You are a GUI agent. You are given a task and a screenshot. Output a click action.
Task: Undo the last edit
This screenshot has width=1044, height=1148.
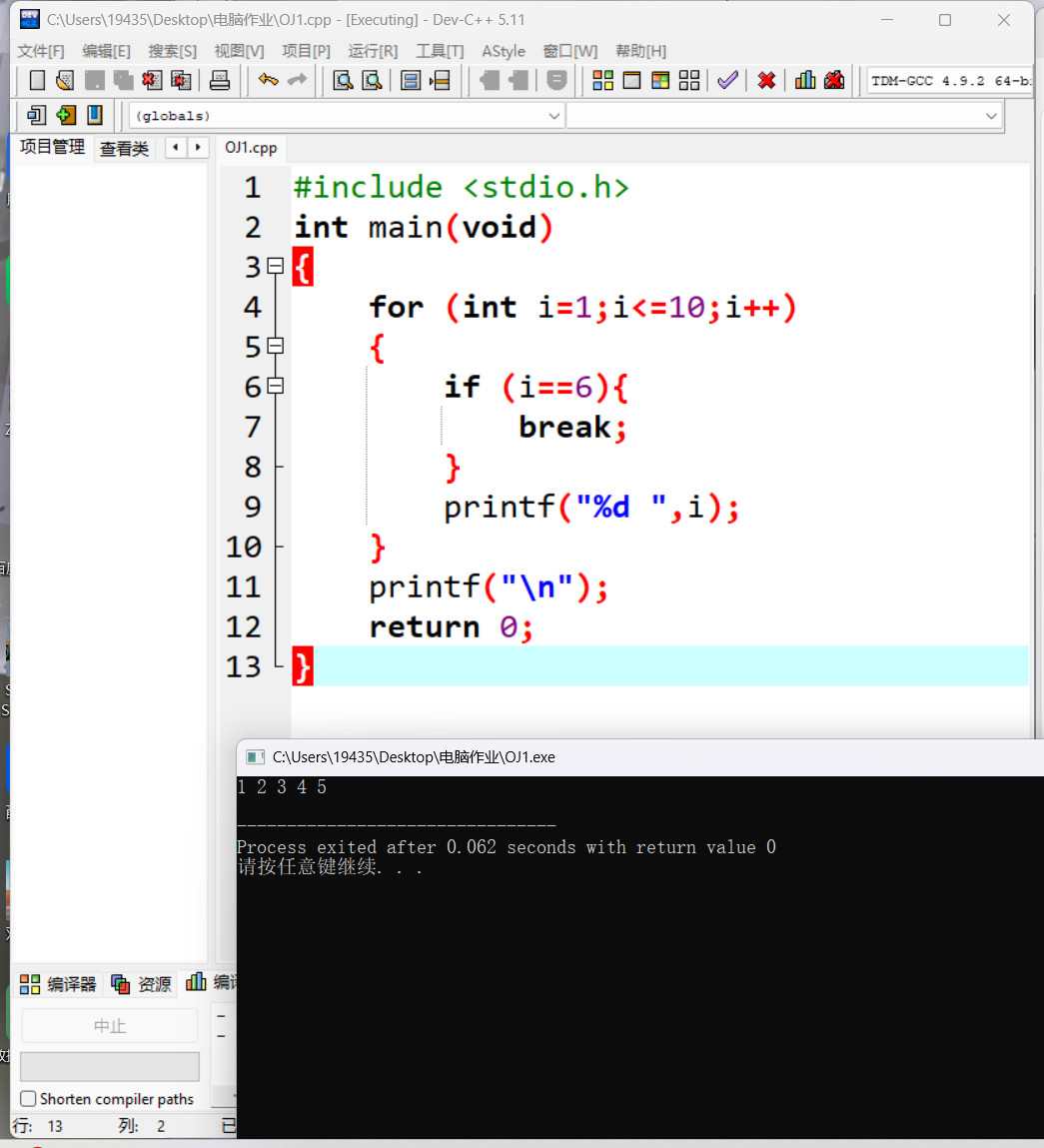pos(268,81)
